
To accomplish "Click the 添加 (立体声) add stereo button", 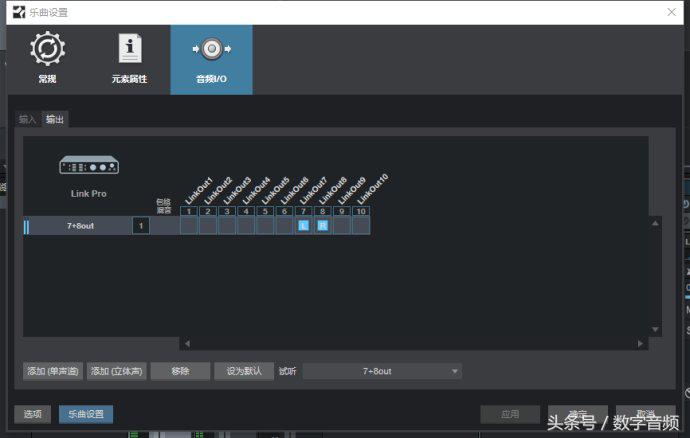I will click(x=117, y=371).
